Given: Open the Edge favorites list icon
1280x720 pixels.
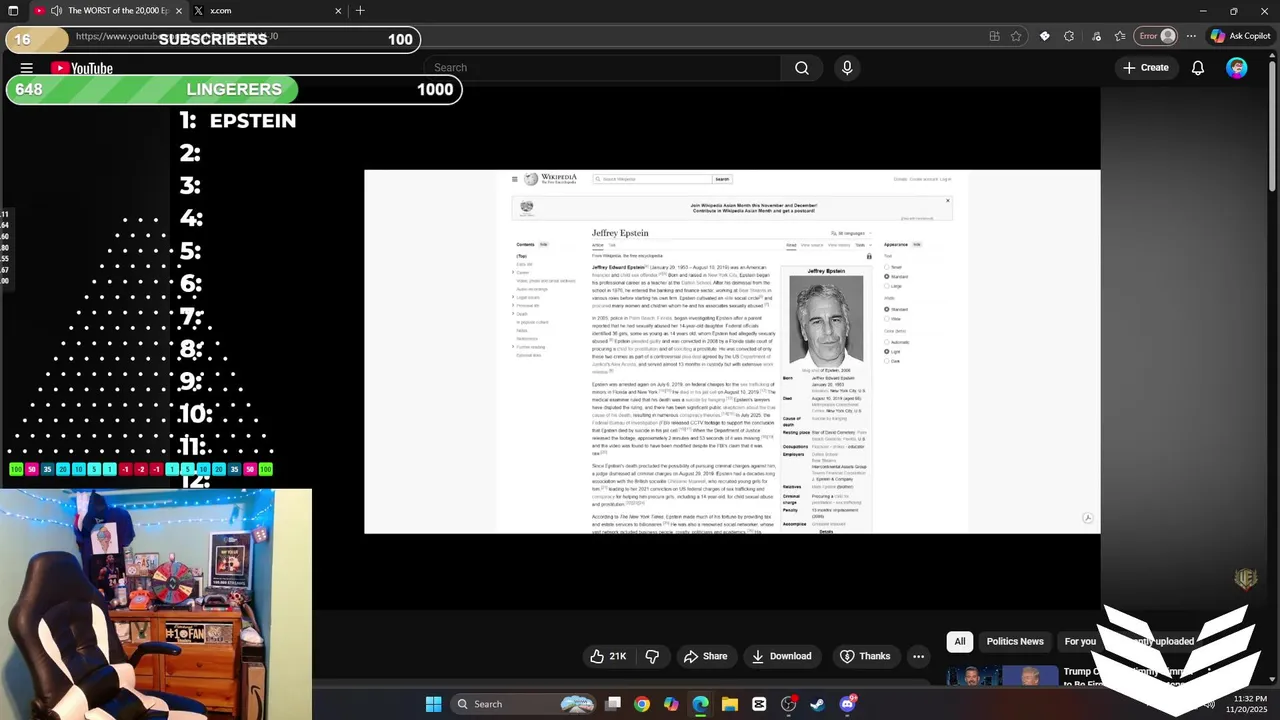Looking at the screenshot, I should (x=1120, y=36).
